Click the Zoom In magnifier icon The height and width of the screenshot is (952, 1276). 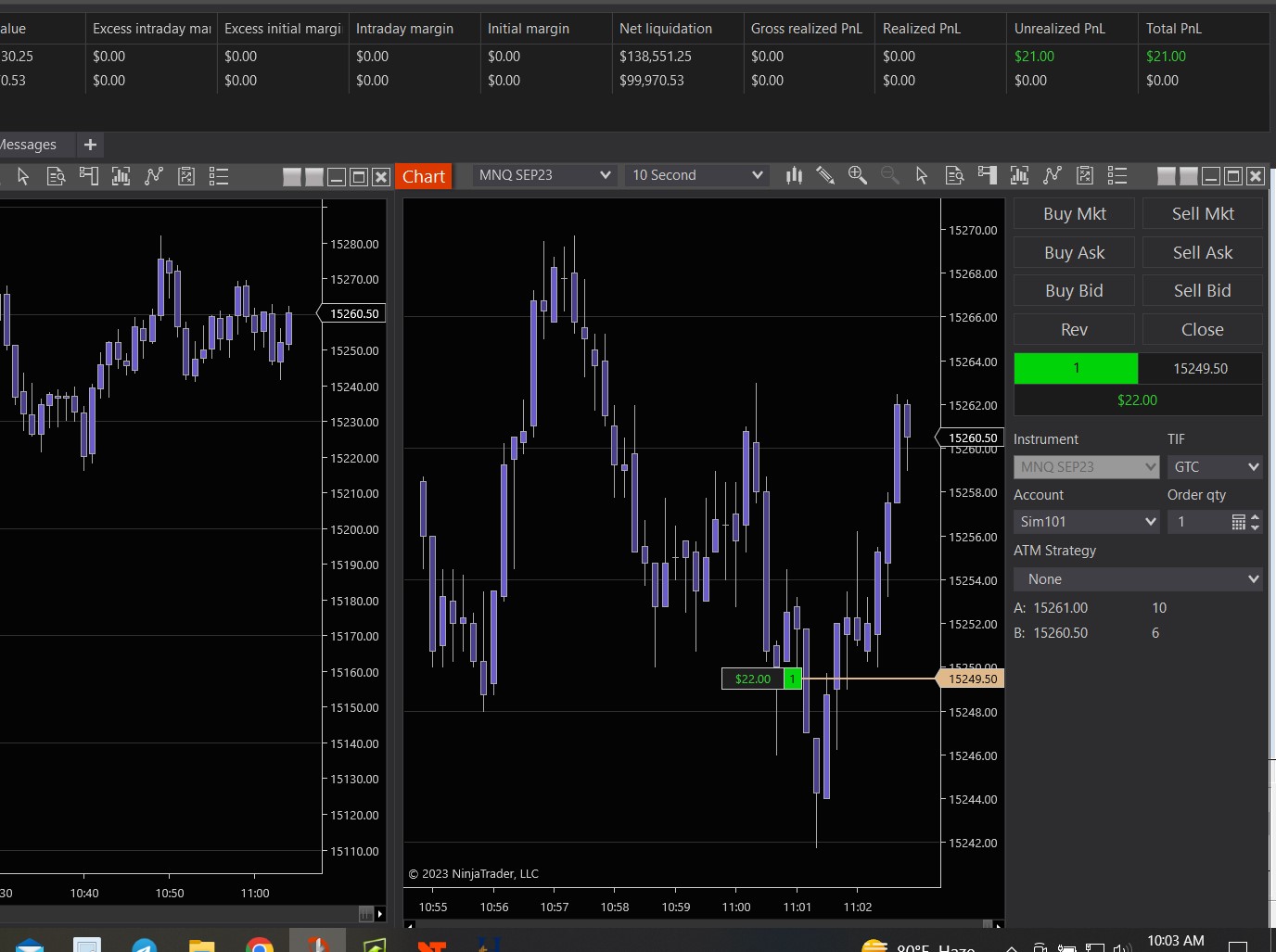[x=857, y=175]
